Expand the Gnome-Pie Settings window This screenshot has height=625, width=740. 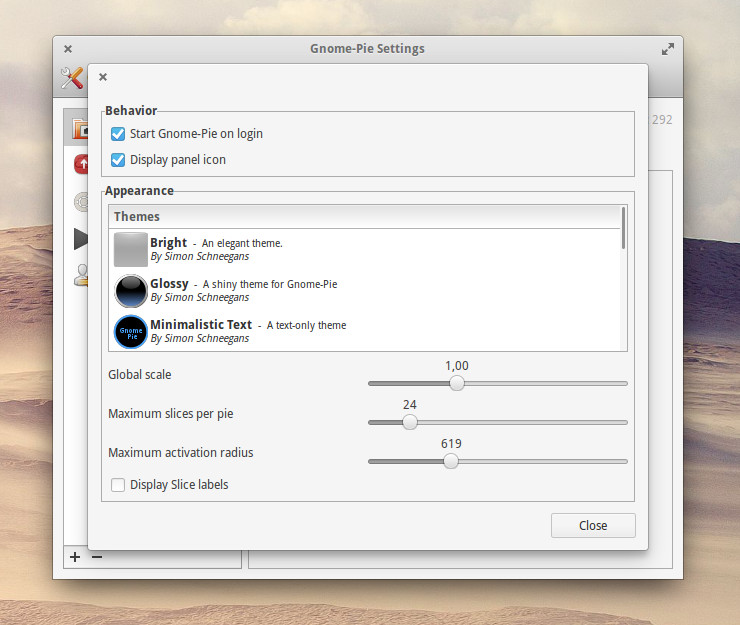(x=667, y=49)
